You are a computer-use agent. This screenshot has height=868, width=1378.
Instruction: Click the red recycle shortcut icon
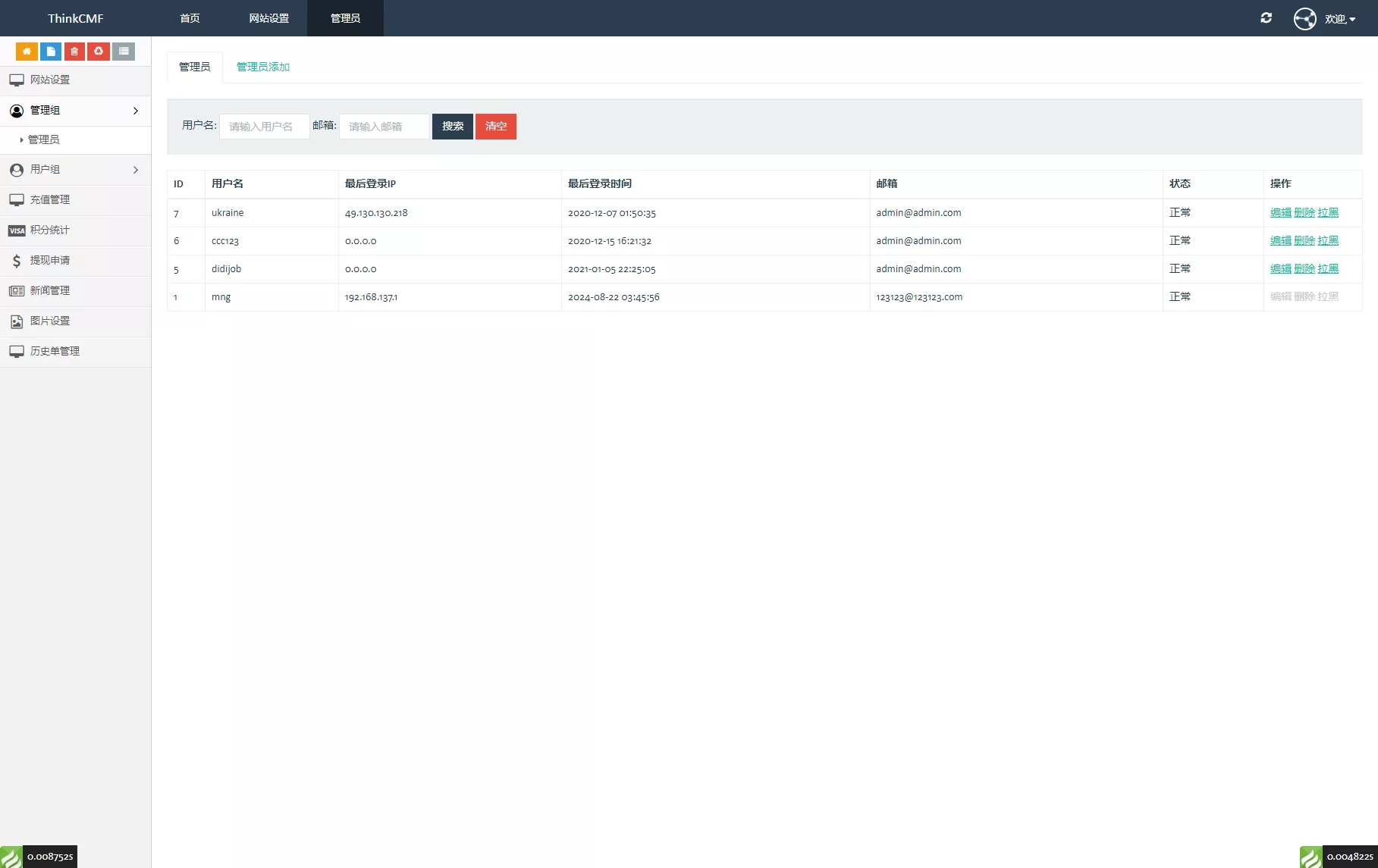click(99, 52)
